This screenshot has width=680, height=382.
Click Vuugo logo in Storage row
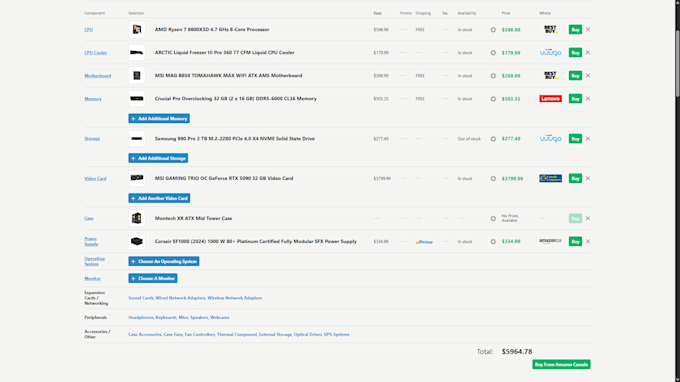pos(550,139)
